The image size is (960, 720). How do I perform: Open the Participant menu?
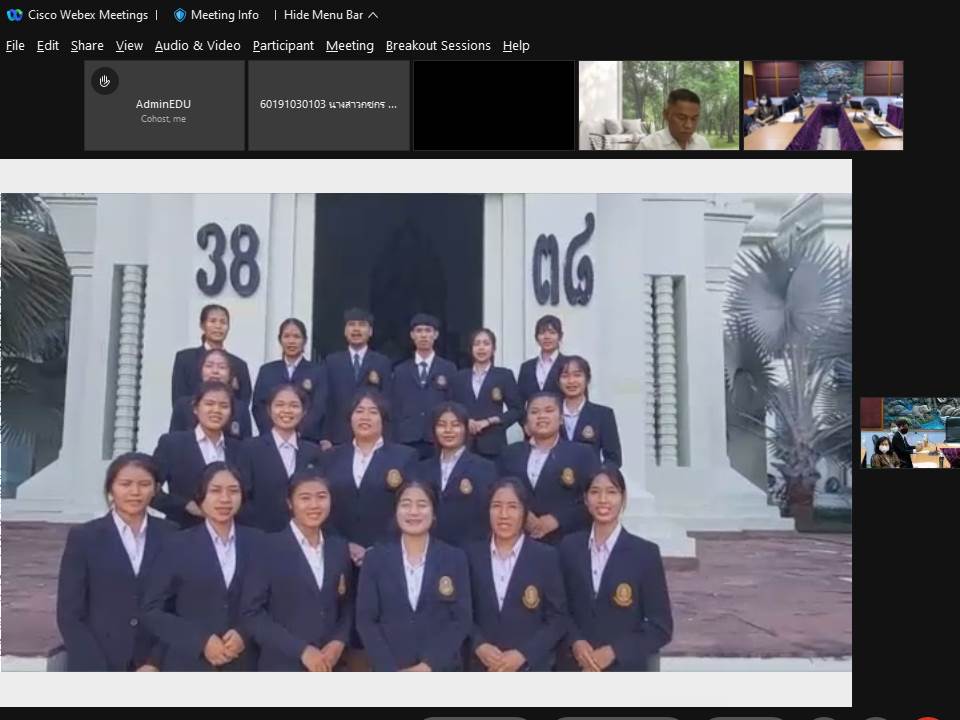tap(283, 45)
